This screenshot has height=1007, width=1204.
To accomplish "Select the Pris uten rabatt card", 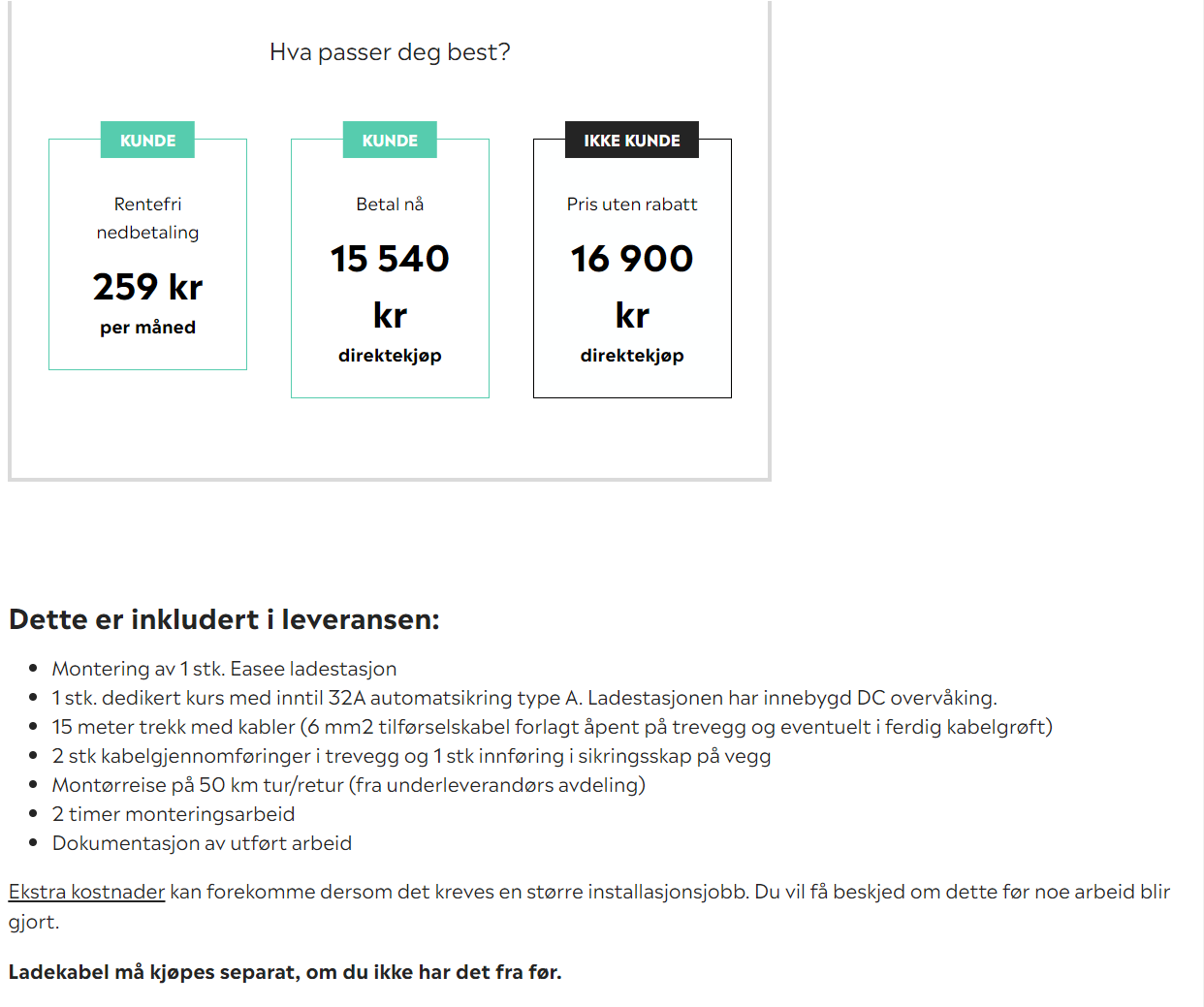I will tap(632, 268).
